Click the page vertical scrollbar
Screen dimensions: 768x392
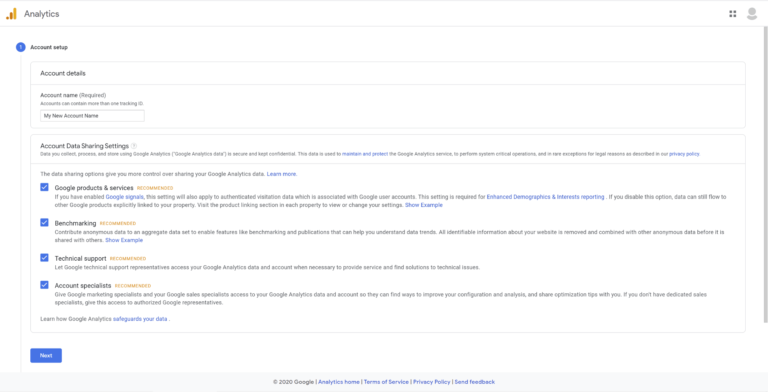click(x=766, y=174)
